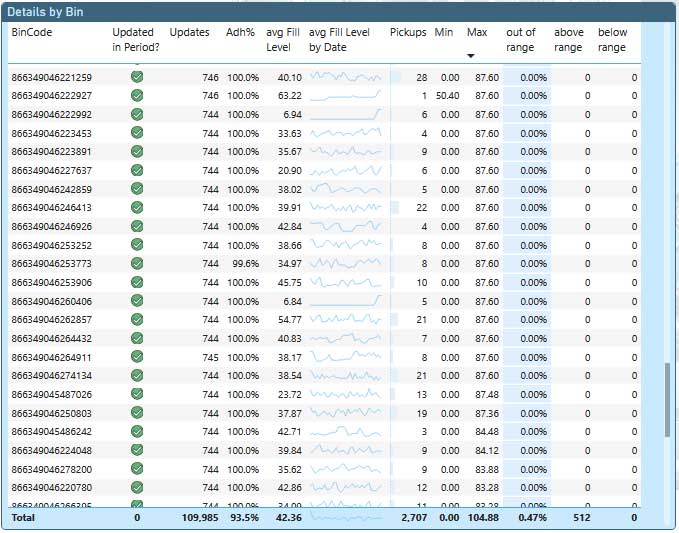Sort by the Pickups column header
This screenshot has height=533, width=679.
tap(408, 33)
